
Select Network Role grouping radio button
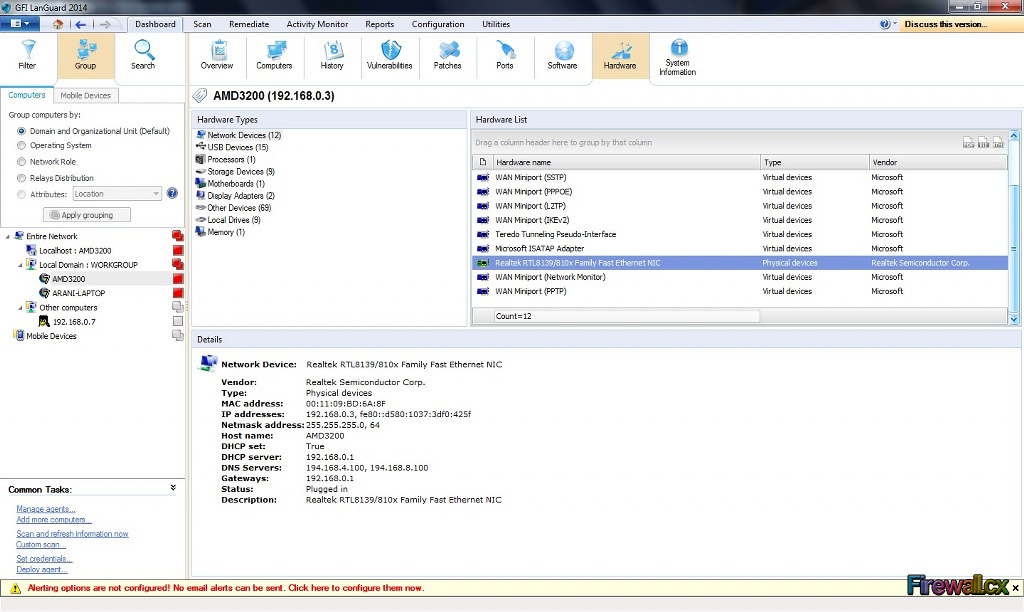[x=22, y=162]
